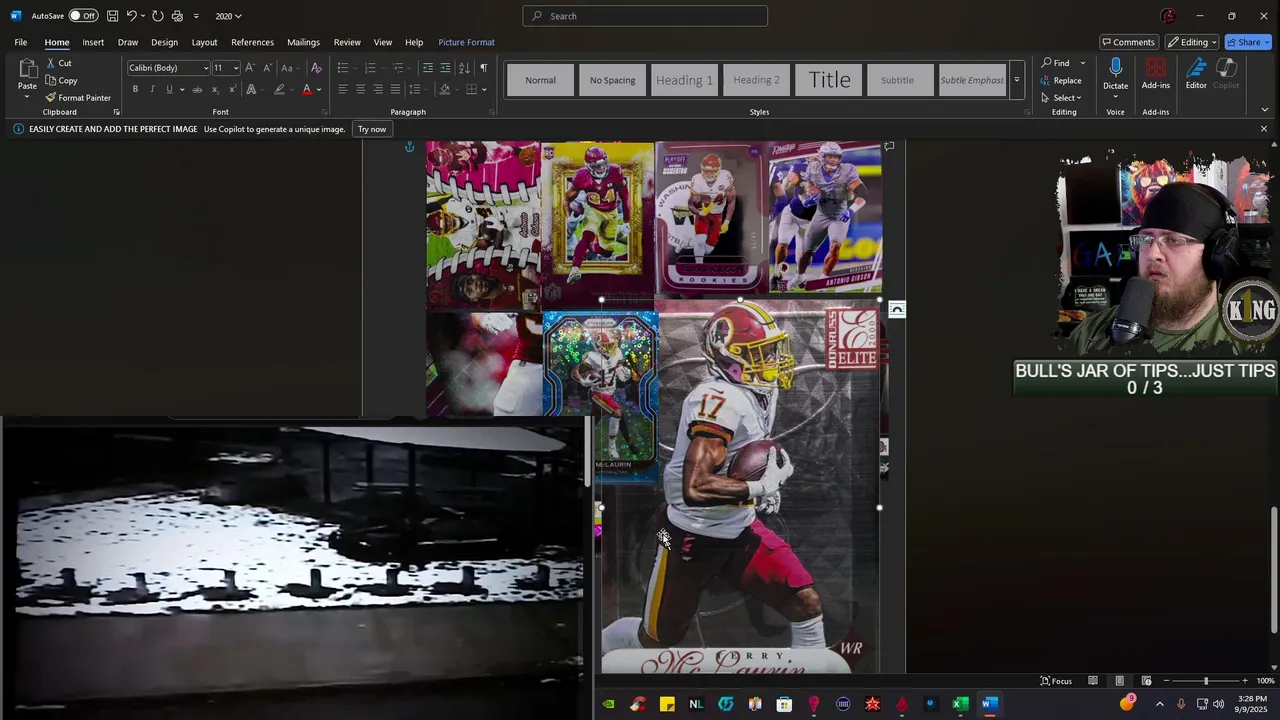
Task: Apply the Title style
Action: point(829,80)
